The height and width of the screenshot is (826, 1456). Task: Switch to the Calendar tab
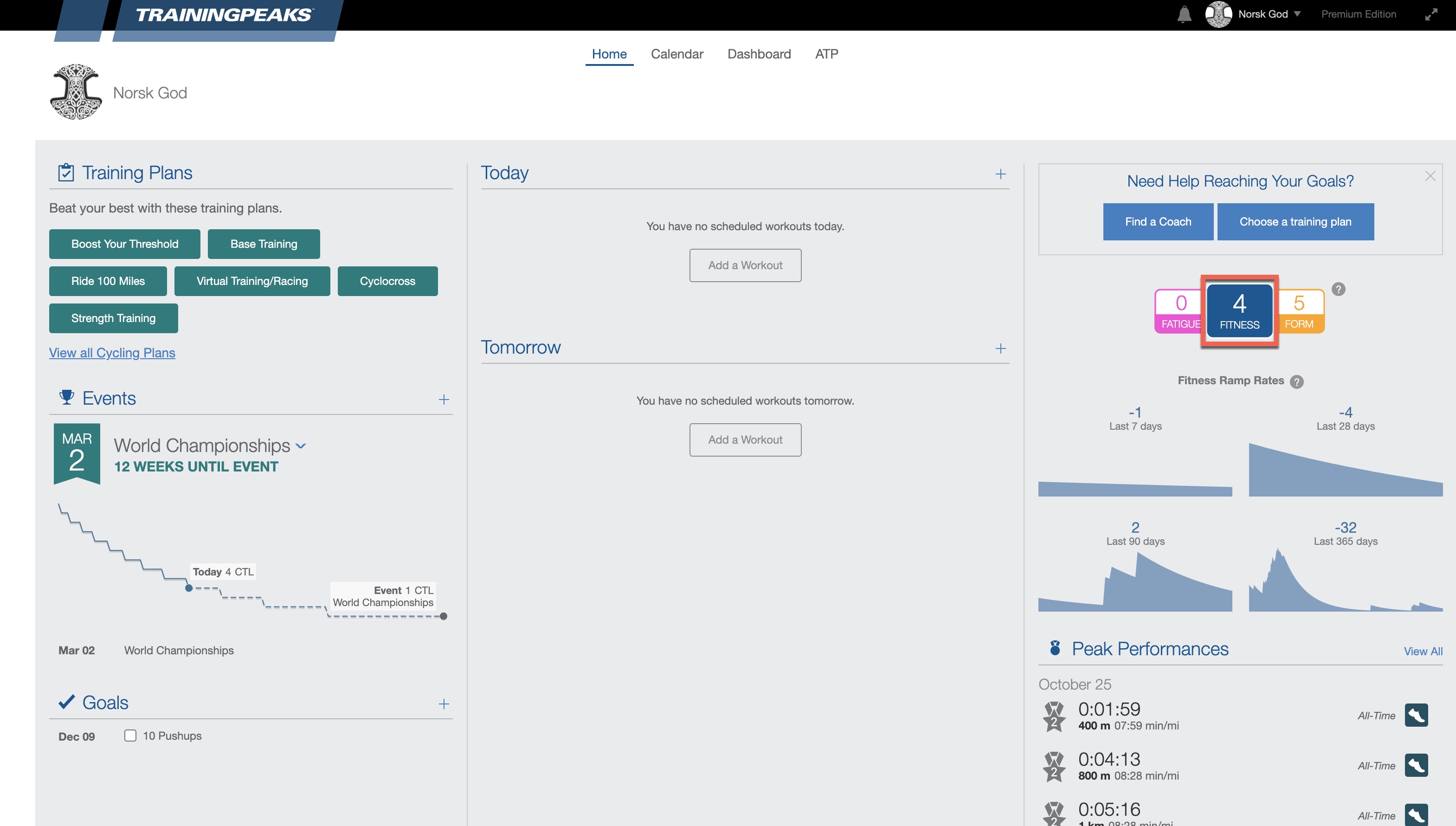tap(676, 54)
